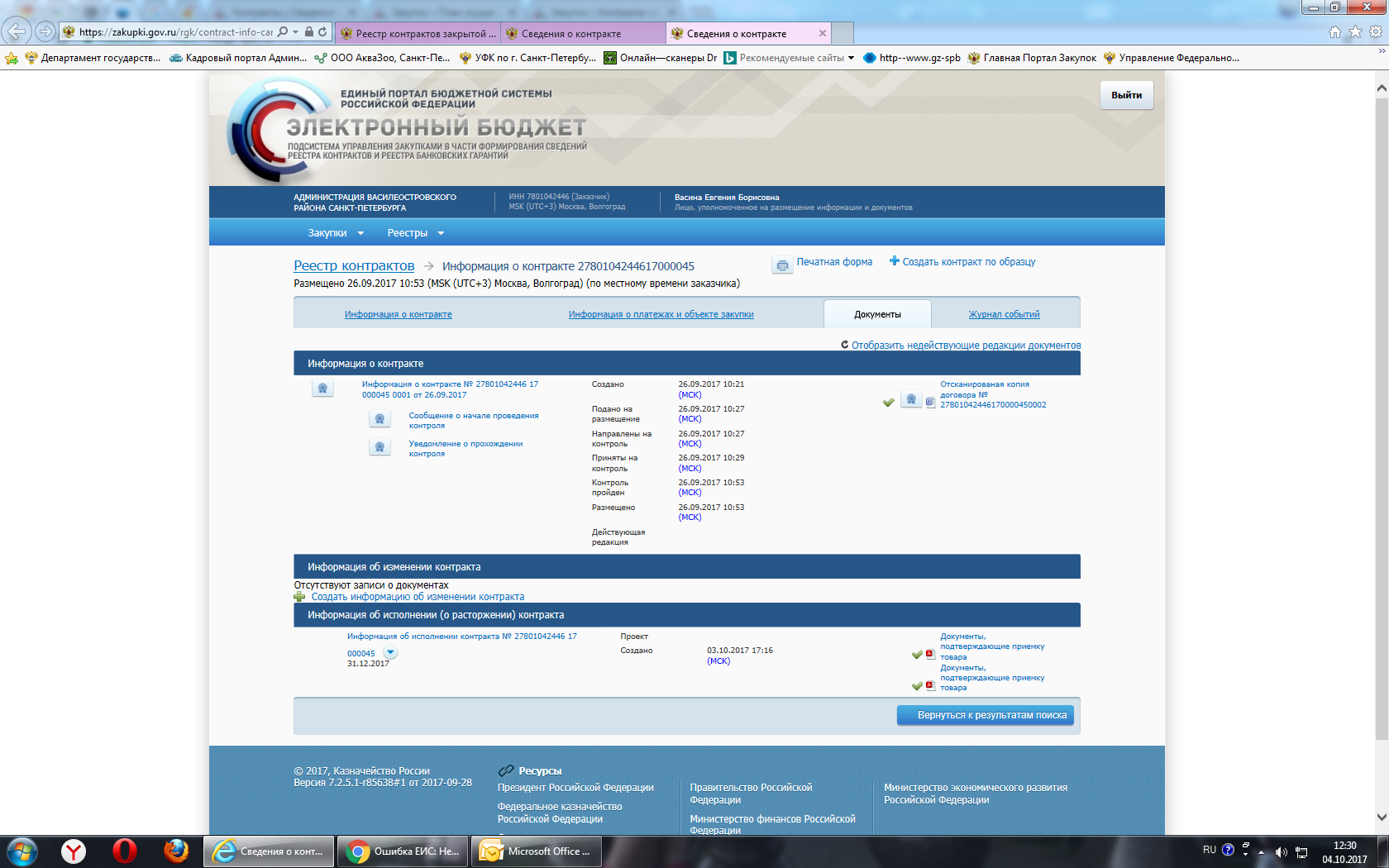Viewport: 1389px width, 868px height.
Task: Open the ООО АкваЗоо bookmark
Action: [x=382, y=58]
